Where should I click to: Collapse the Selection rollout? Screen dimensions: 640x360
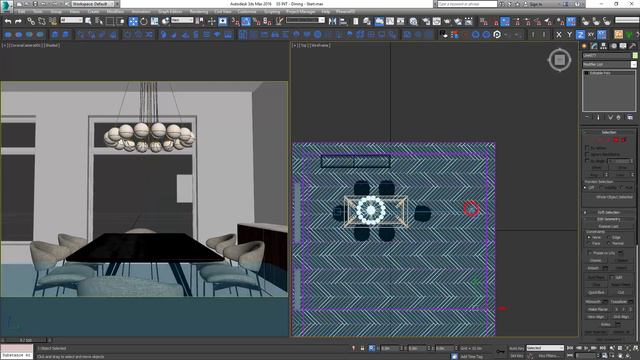609,132
